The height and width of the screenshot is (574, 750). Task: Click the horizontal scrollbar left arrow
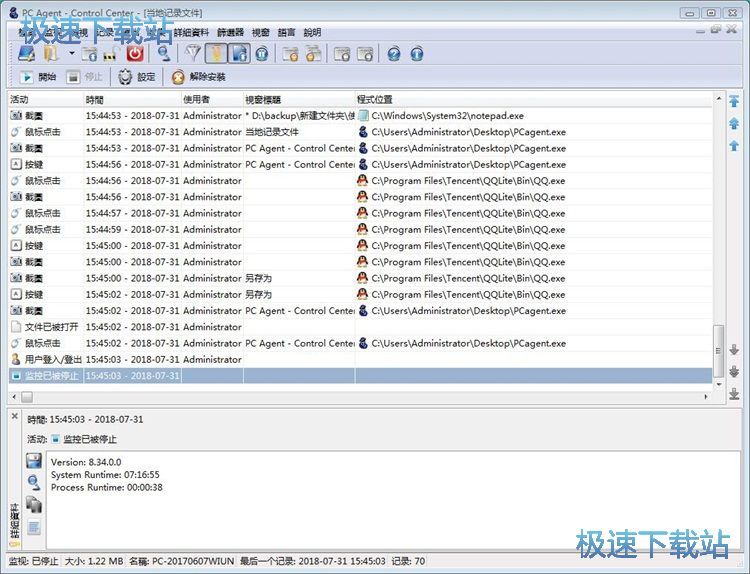14,397
